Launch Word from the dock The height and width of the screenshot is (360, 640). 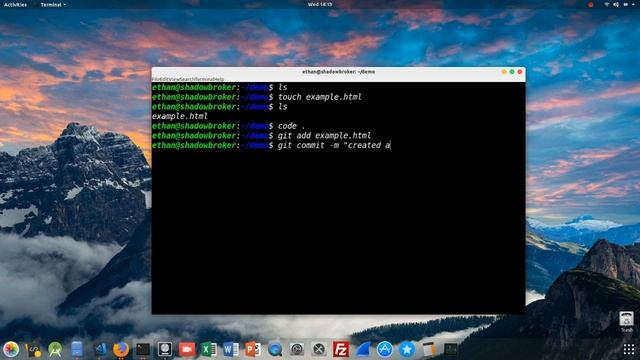click(231, 349)
